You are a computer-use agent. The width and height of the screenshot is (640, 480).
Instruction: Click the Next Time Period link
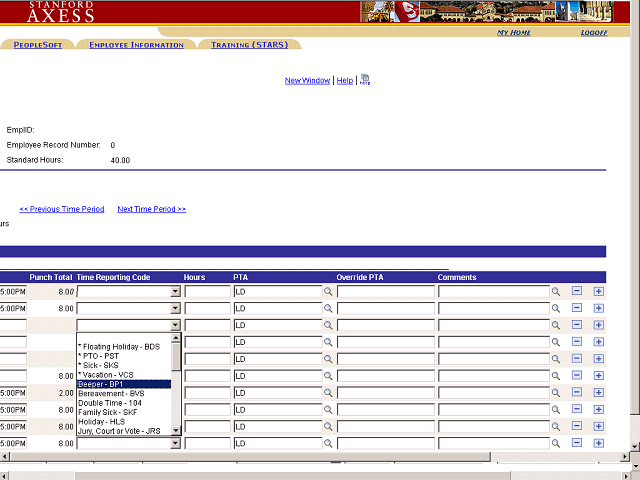click(151, 209)
